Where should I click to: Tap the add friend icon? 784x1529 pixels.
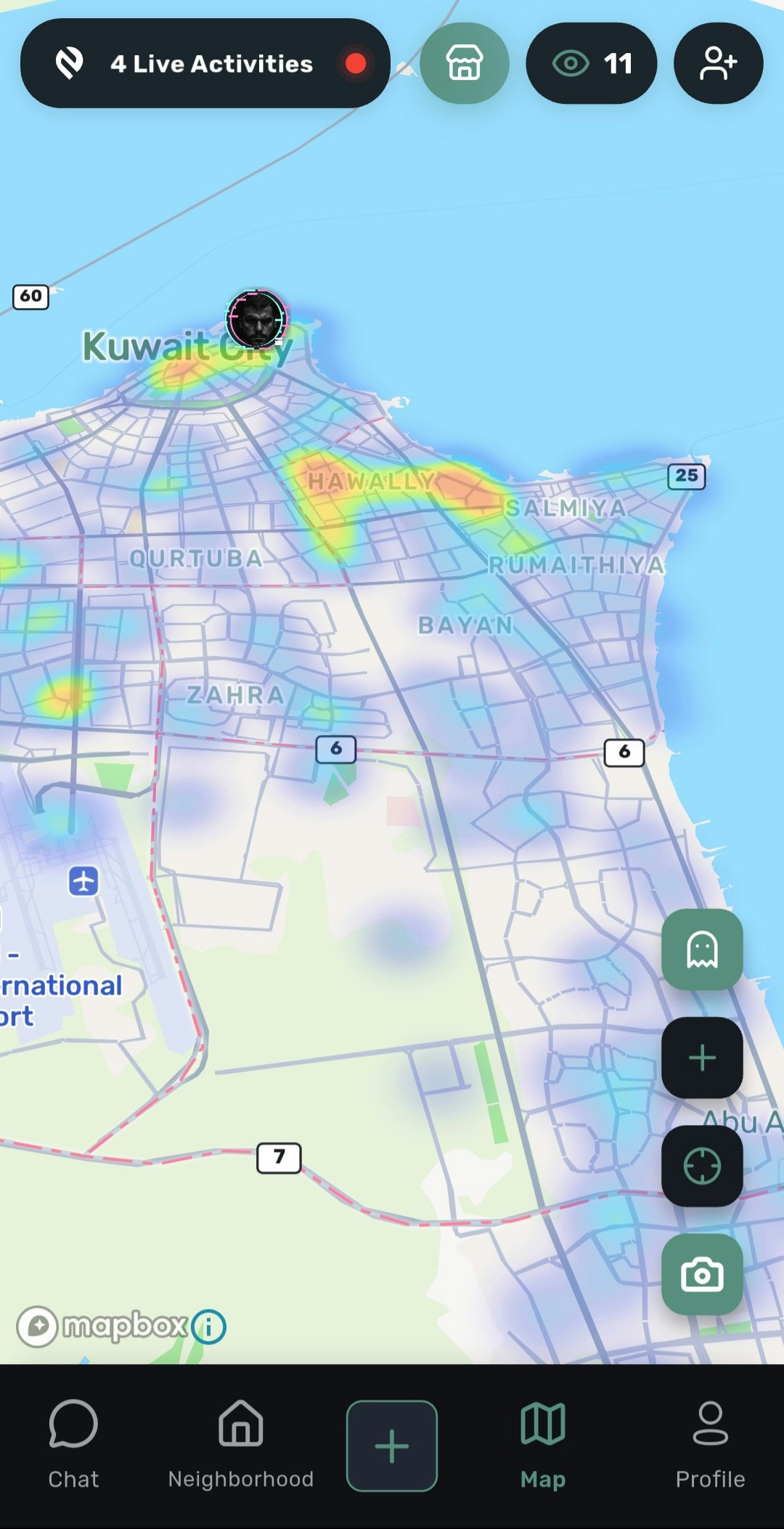[x=719, y=63]
